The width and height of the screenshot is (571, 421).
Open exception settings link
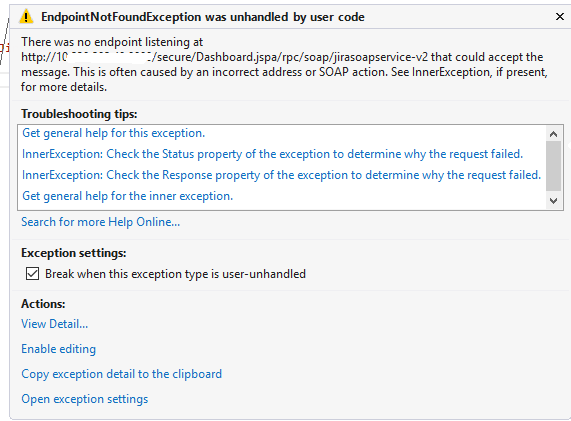pyautogui.click(x=85, y=399)
